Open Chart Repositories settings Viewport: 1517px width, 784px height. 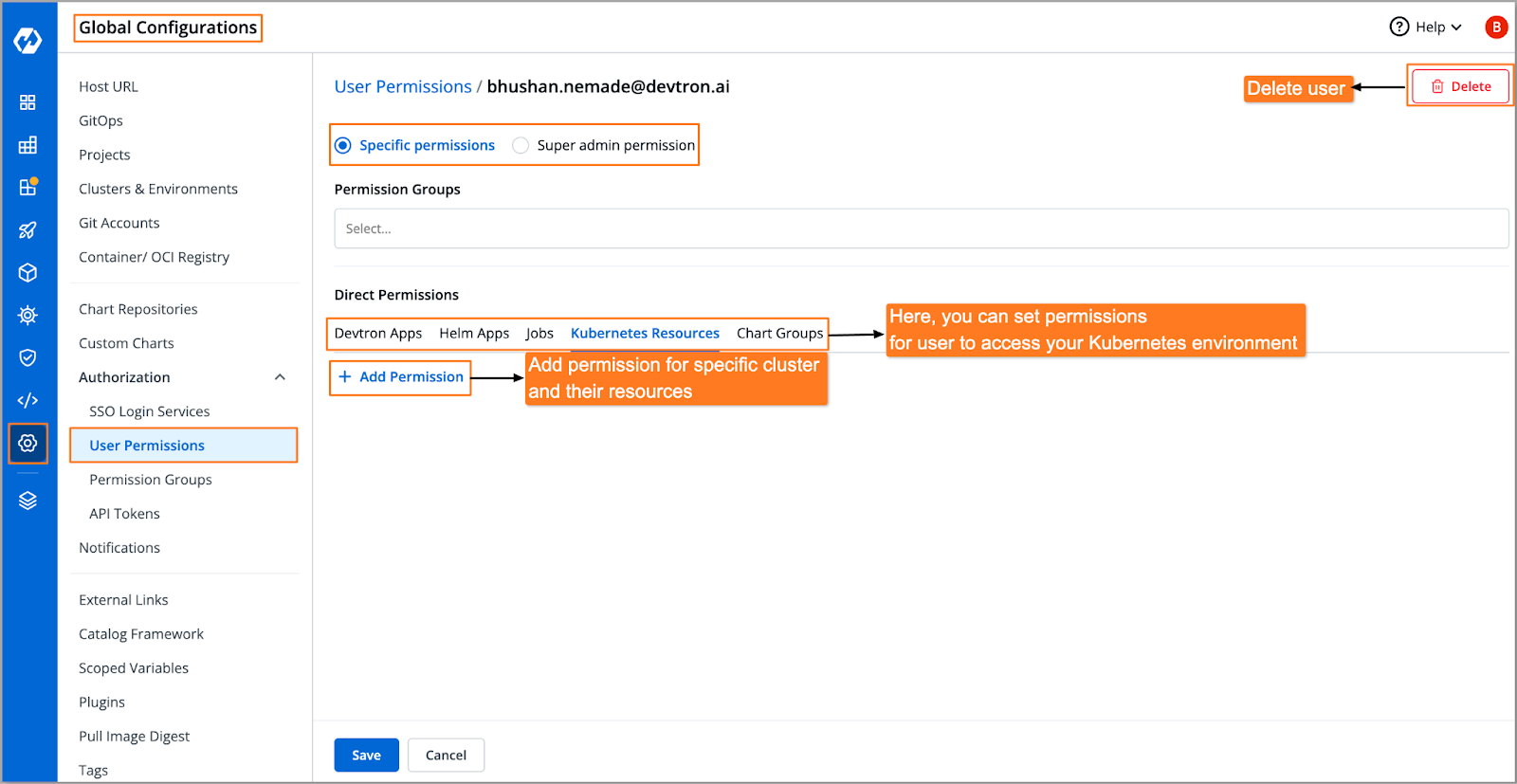(138, 309)
